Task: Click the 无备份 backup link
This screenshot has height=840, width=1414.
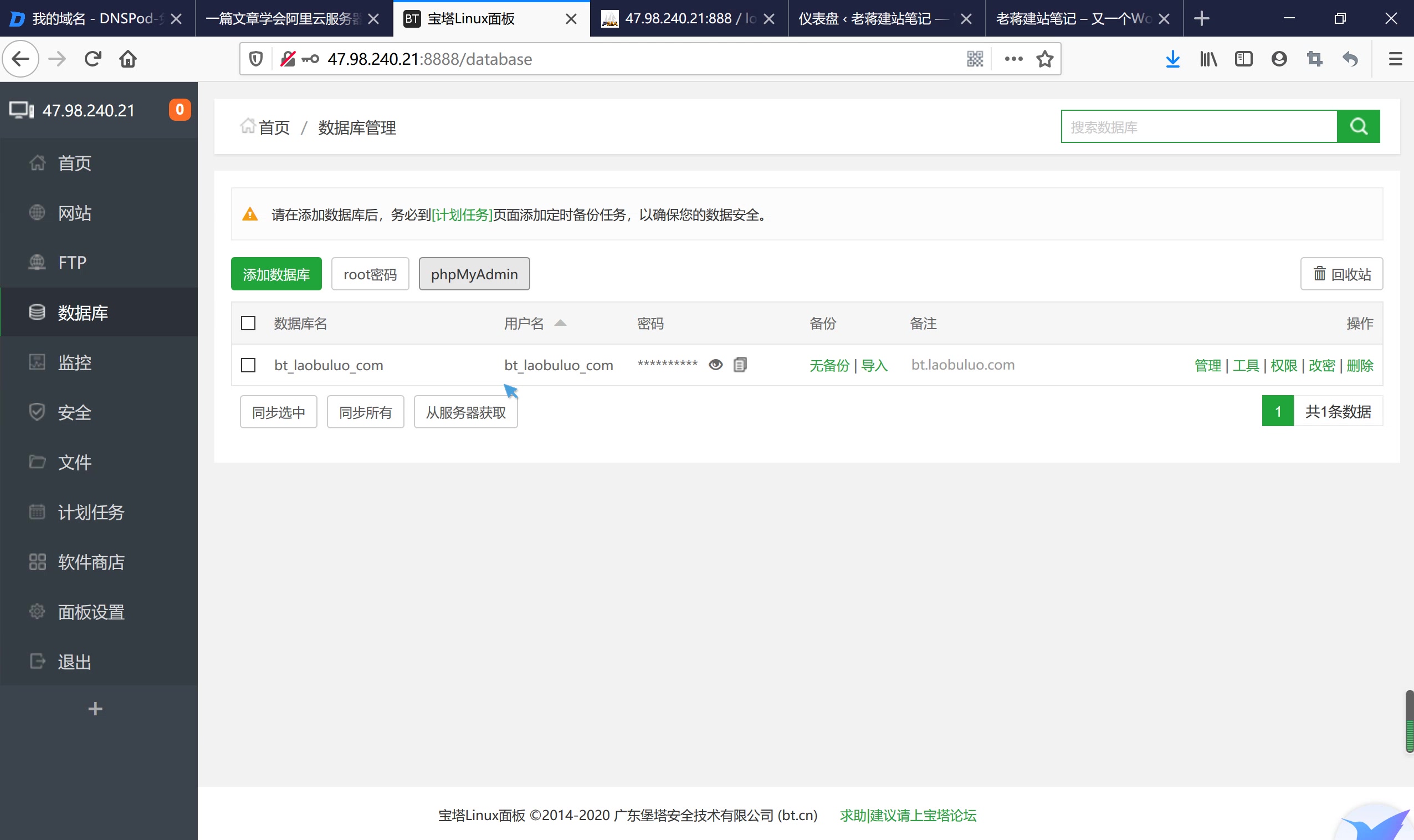Action: [829, 365]
